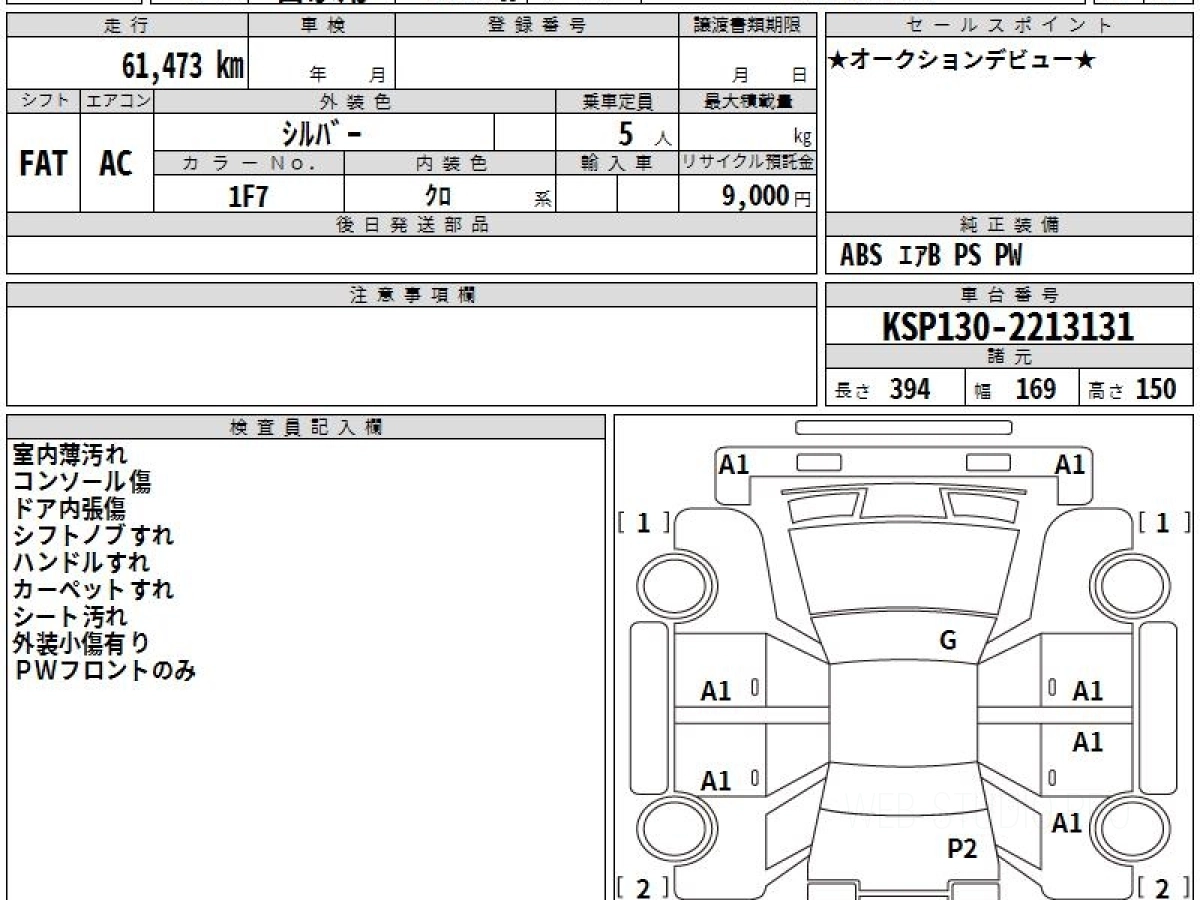Select the note シフトノブすれ
This screenshot has width=1200, height=900.
(x=93, y=535)
